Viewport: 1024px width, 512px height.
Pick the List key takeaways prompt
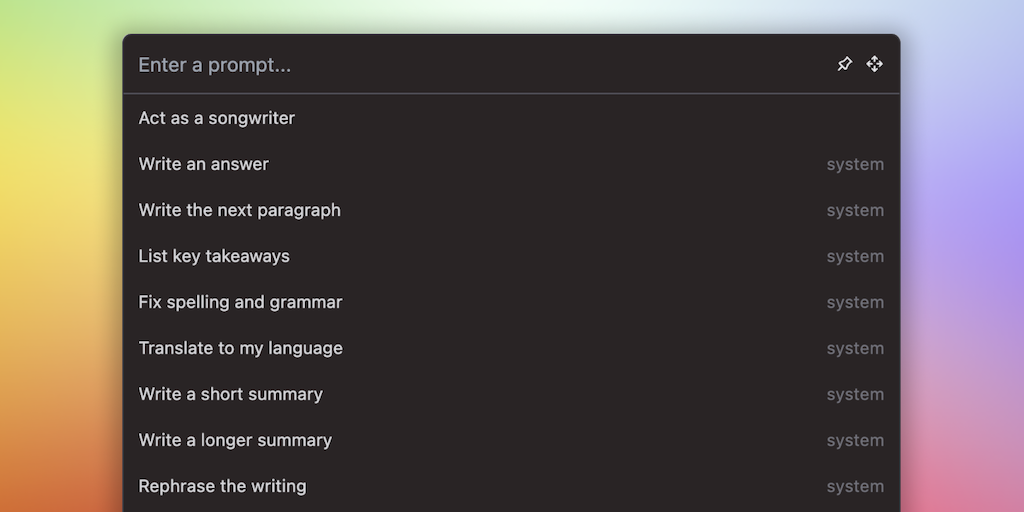pos(214,256)
